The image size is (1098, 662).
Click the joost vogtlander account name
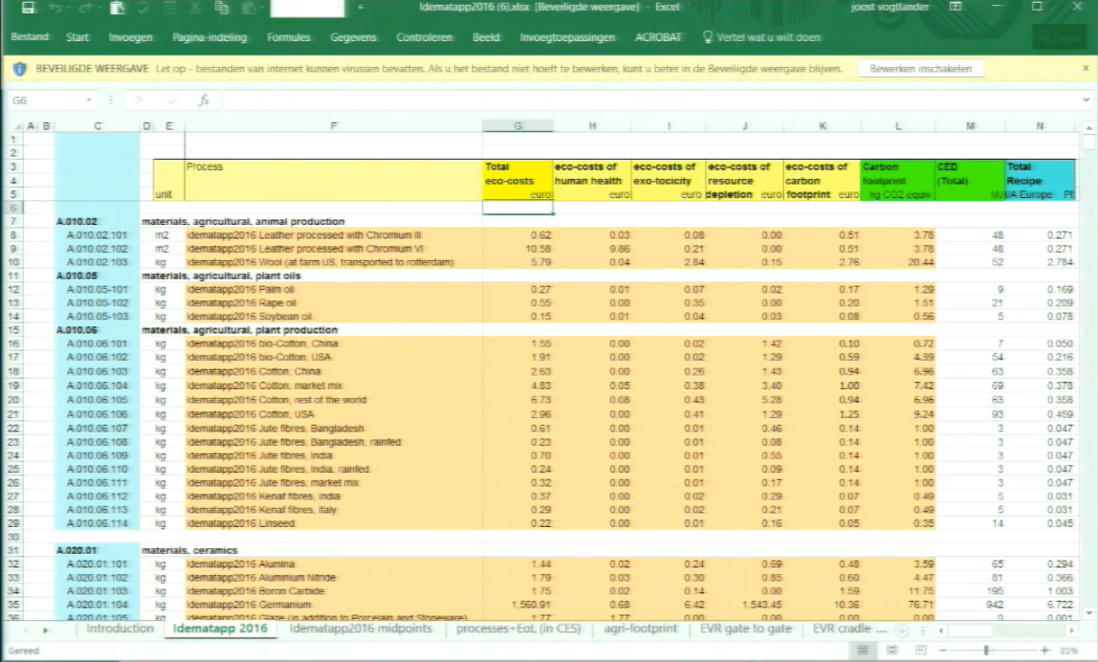click(889, 7)
